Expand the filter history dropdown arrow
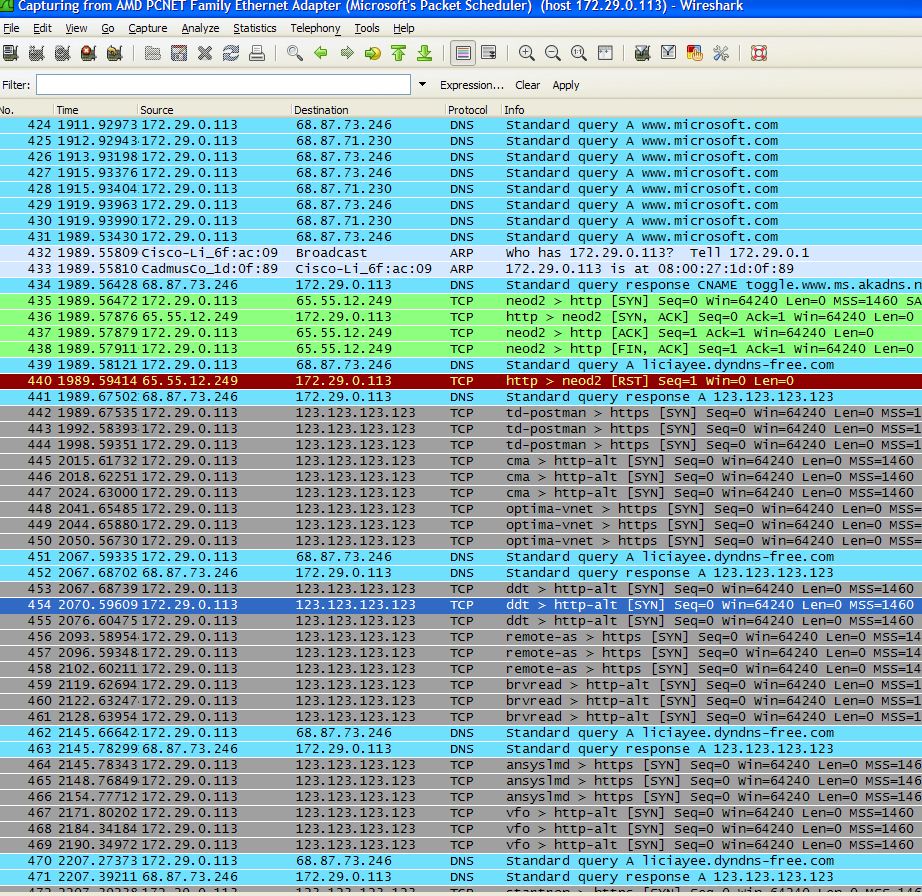Image resolution: width=922 pixels, height=896 pixels. tap(422, 85)
